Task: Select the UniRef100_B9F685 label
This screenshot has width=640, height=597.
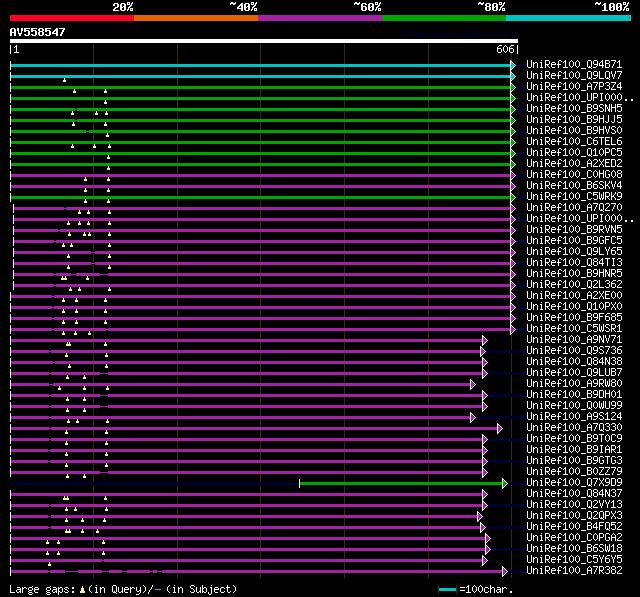Action: (x=574, y=318)
